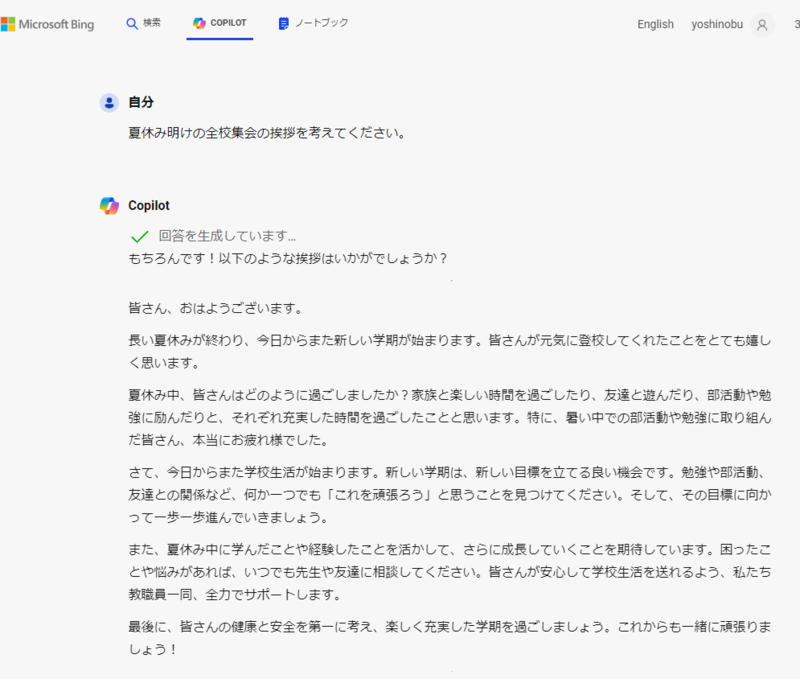Select the COPILOT tab
Image resolution: width=800 pixels, height=679 pixels.
pos(220,23)
